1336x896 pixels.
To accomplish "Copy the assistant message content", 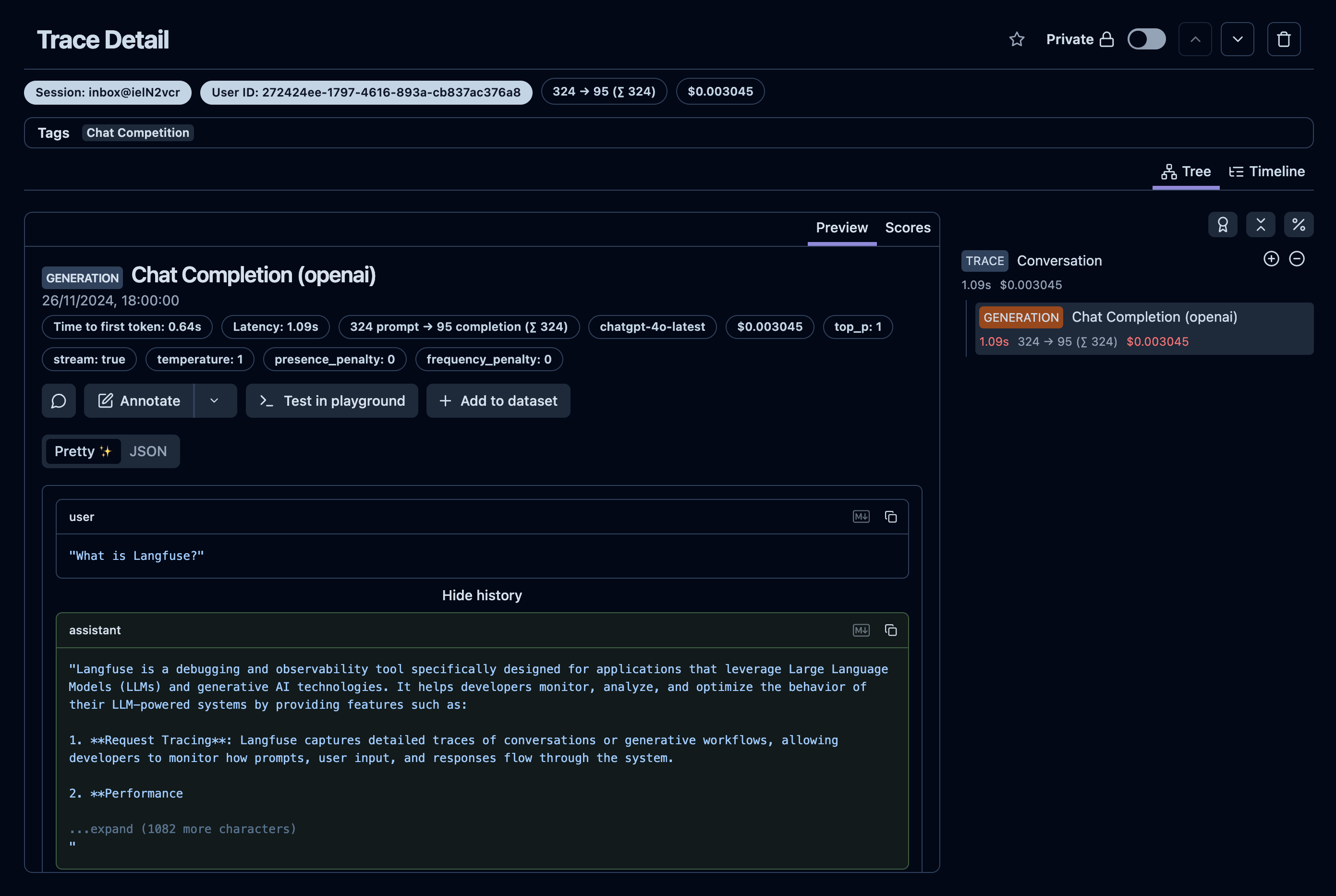I will click(890, 630).
